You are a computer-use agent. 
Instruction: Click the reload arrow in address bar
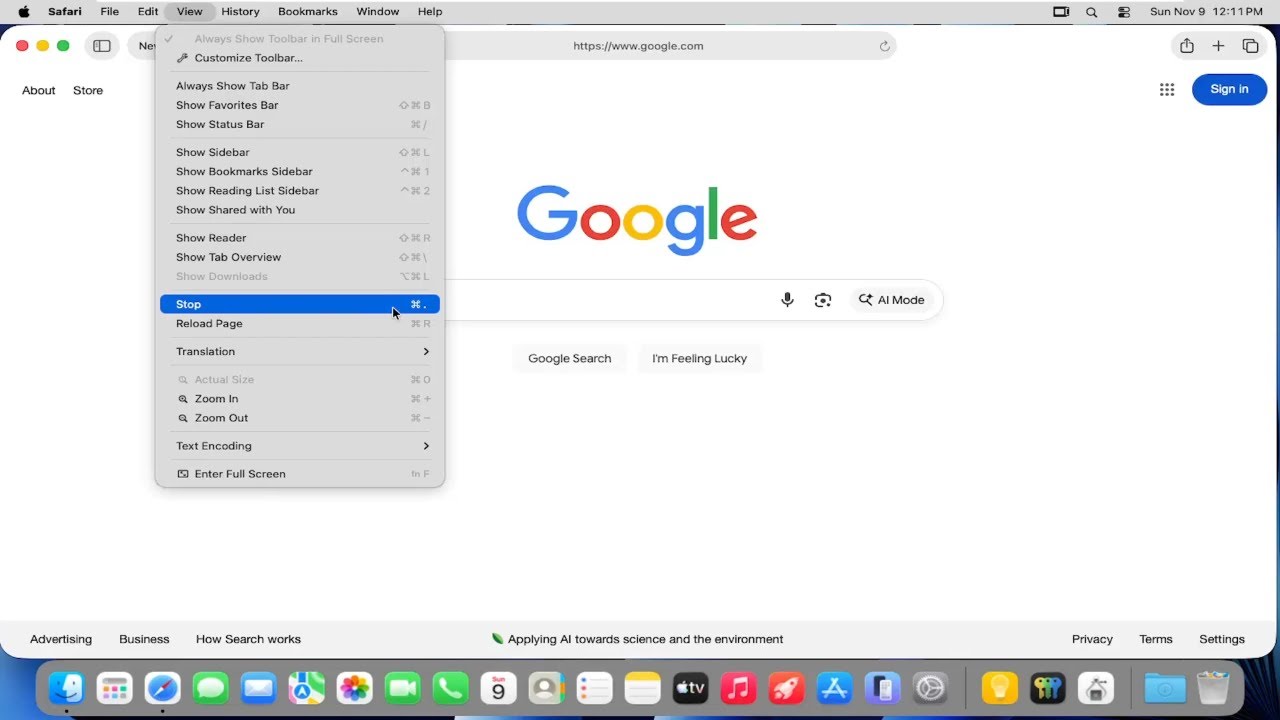884,46
